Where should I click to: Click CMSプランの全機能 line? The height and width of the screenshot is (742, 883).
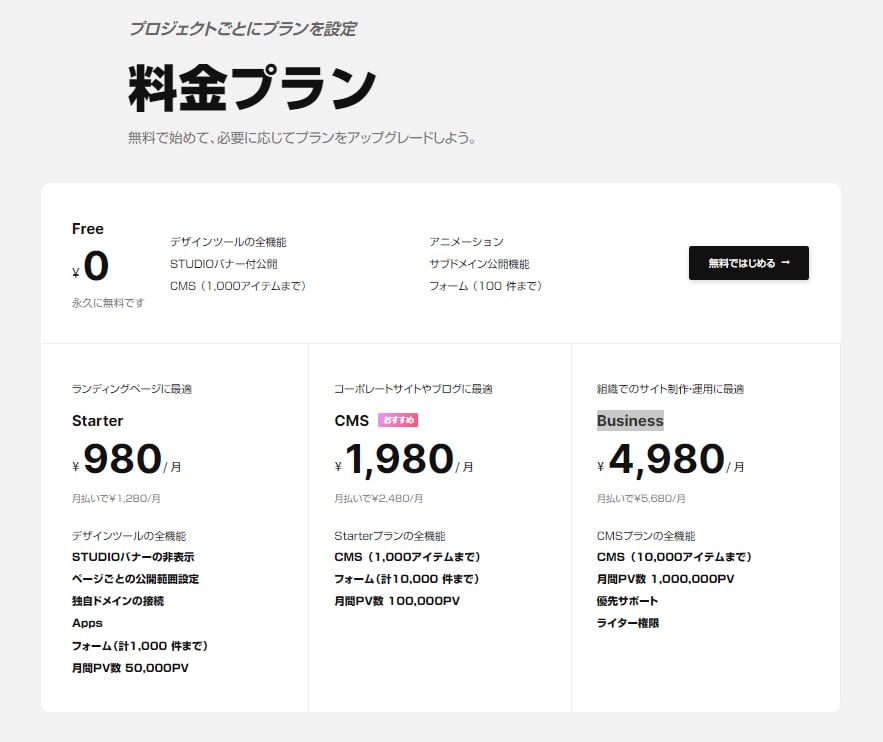(x=646, y=536)
